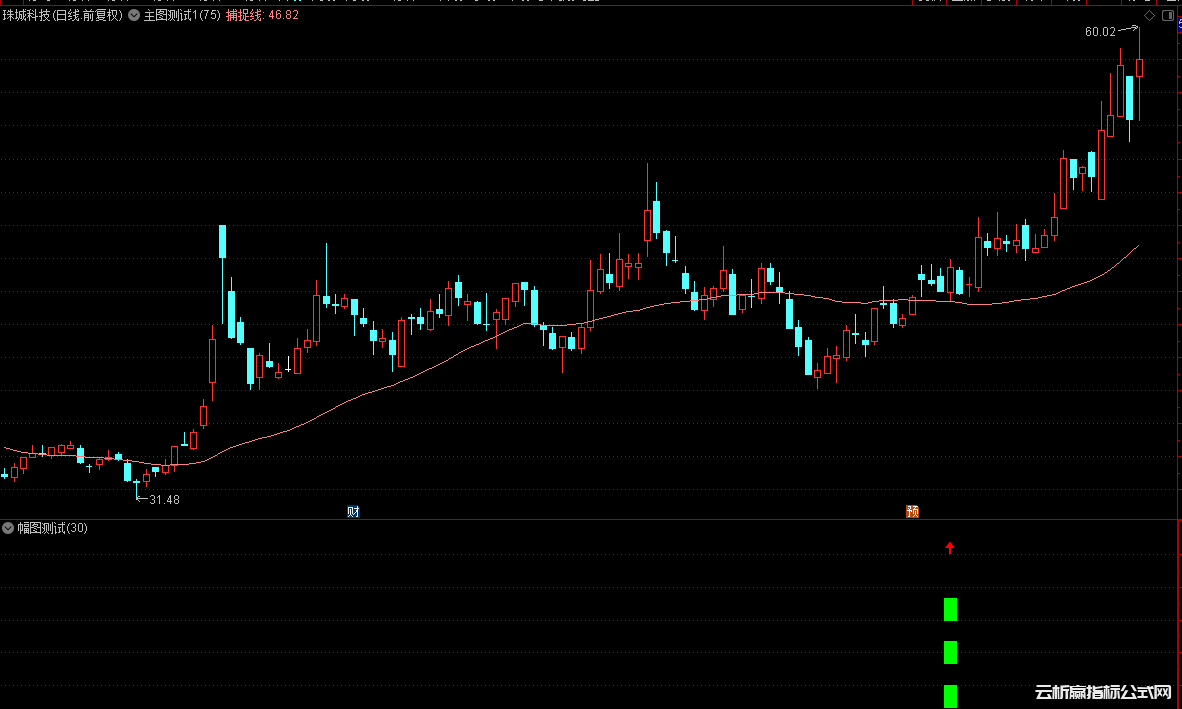This screenshot has width=1182, height=709.
Task: Click the diamond icon at chart top-right
Action: [1149, 16]
